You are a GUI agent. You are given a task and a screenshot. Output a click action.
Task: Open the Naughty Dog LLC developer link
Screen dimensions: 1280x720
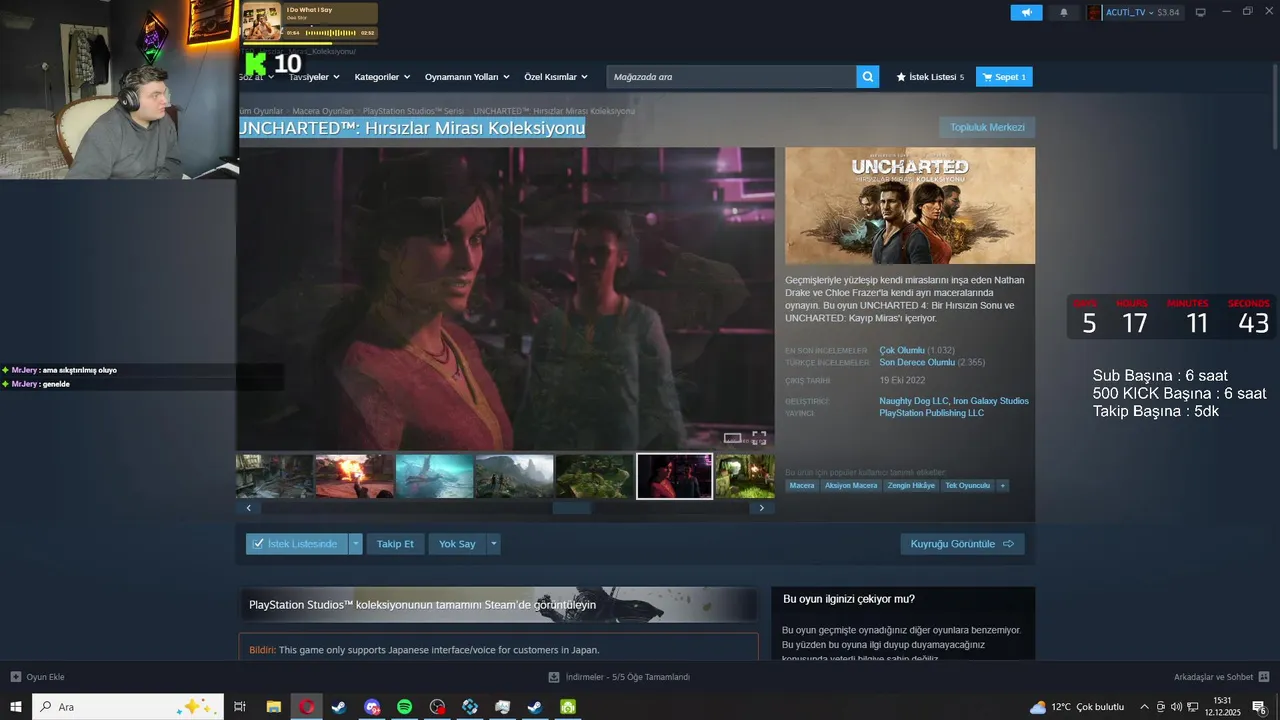point(914,401)
